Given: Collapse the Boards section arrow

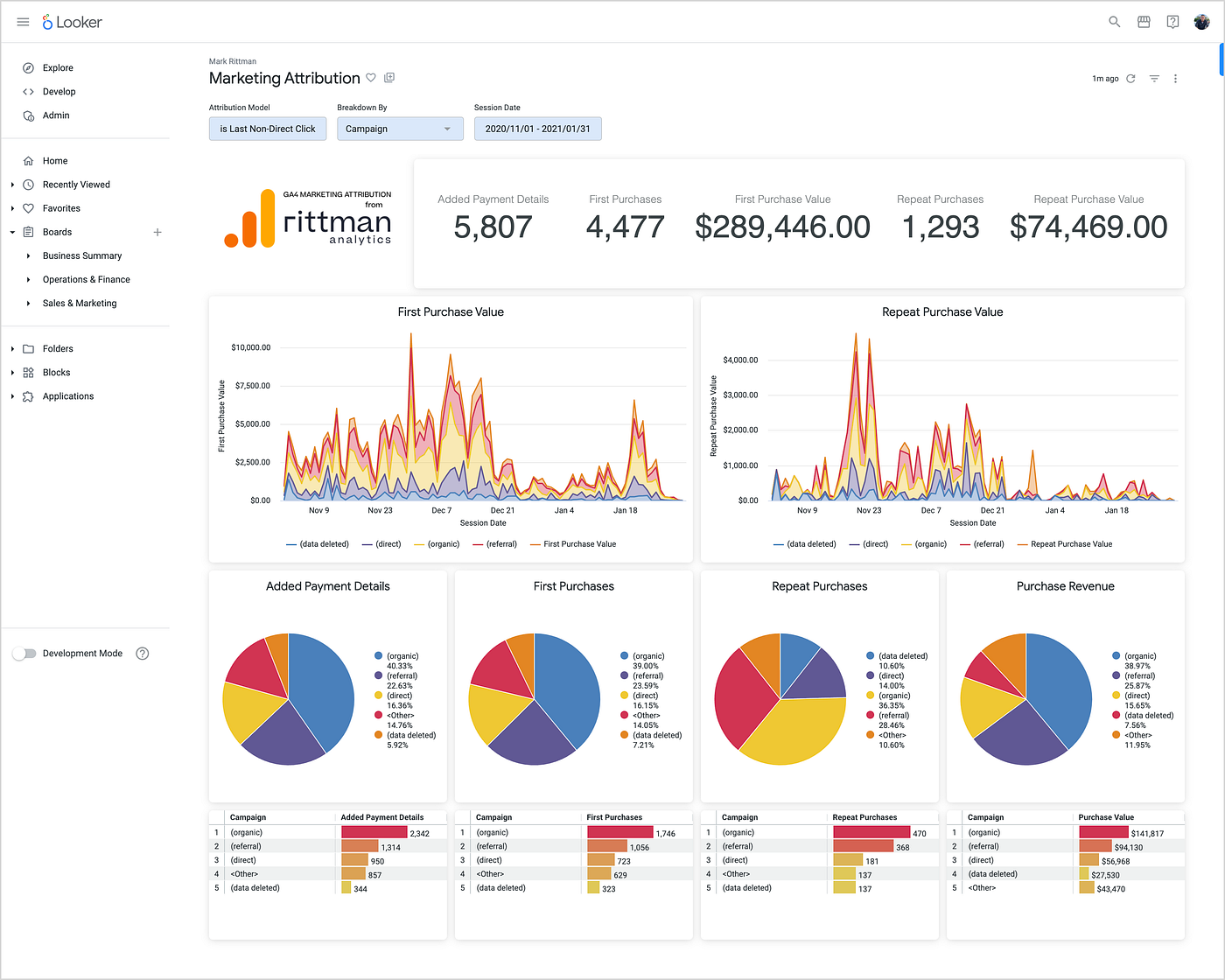Looking at the screenshot, I should tap(12, 232).
